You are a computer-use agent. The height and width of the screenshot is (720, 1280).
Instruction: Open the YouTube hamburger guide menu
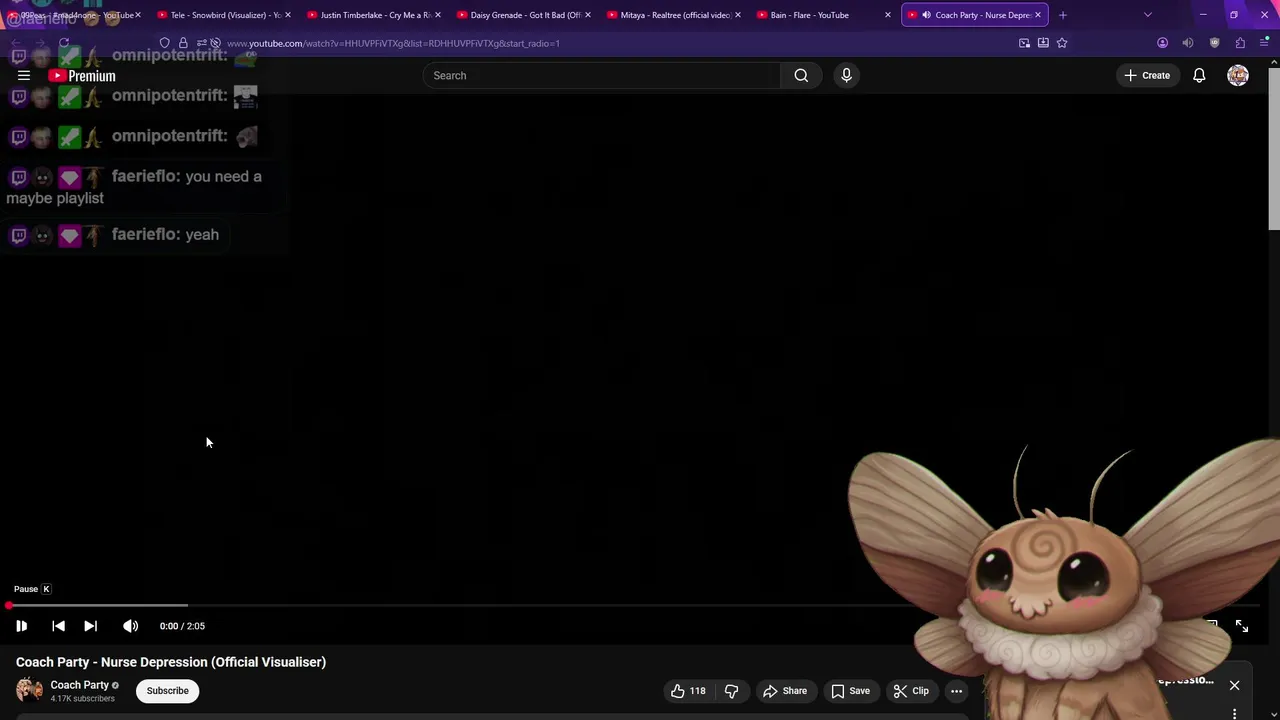point(24,75)
